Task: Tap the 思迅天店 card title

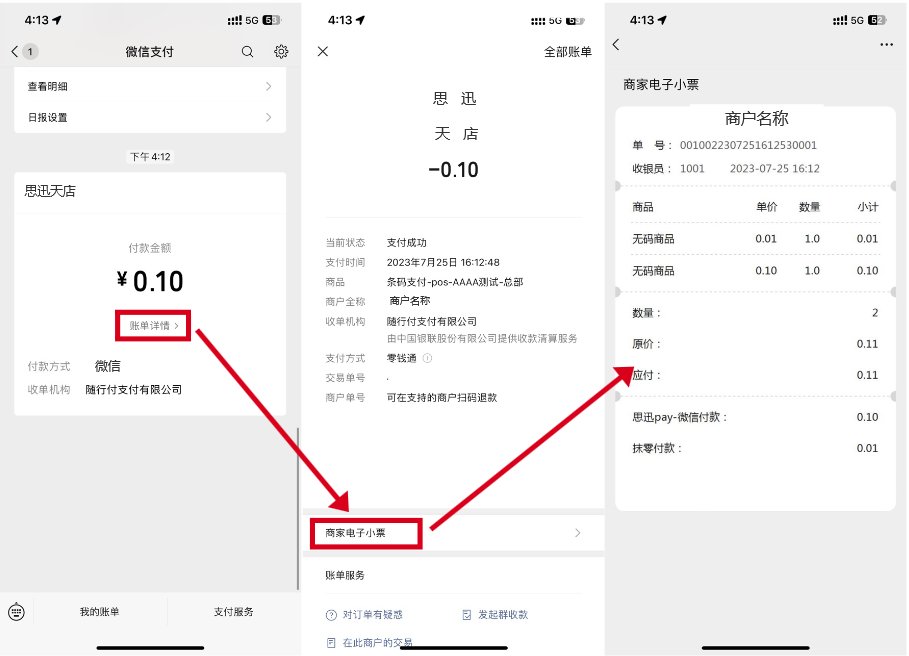Action: (50, 191)
